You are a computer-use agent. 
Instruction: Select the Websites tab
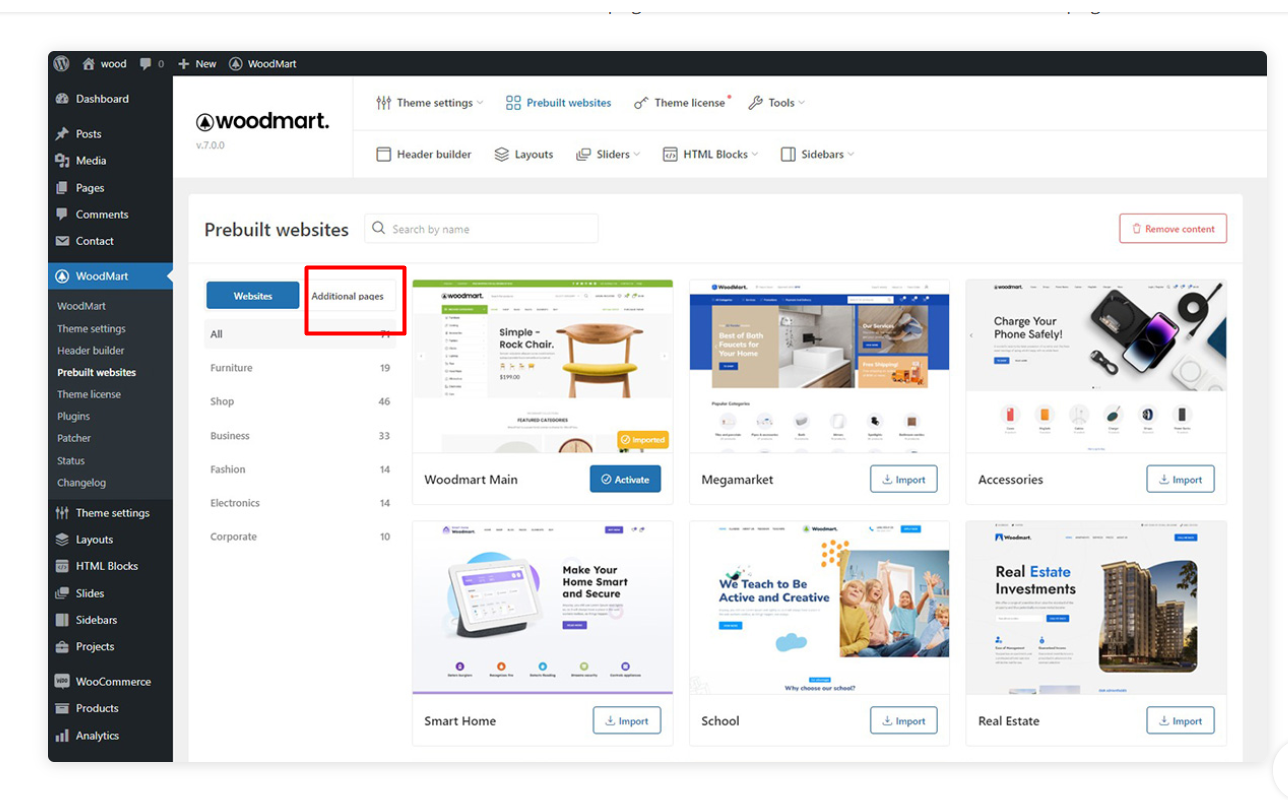pos(253,296)
